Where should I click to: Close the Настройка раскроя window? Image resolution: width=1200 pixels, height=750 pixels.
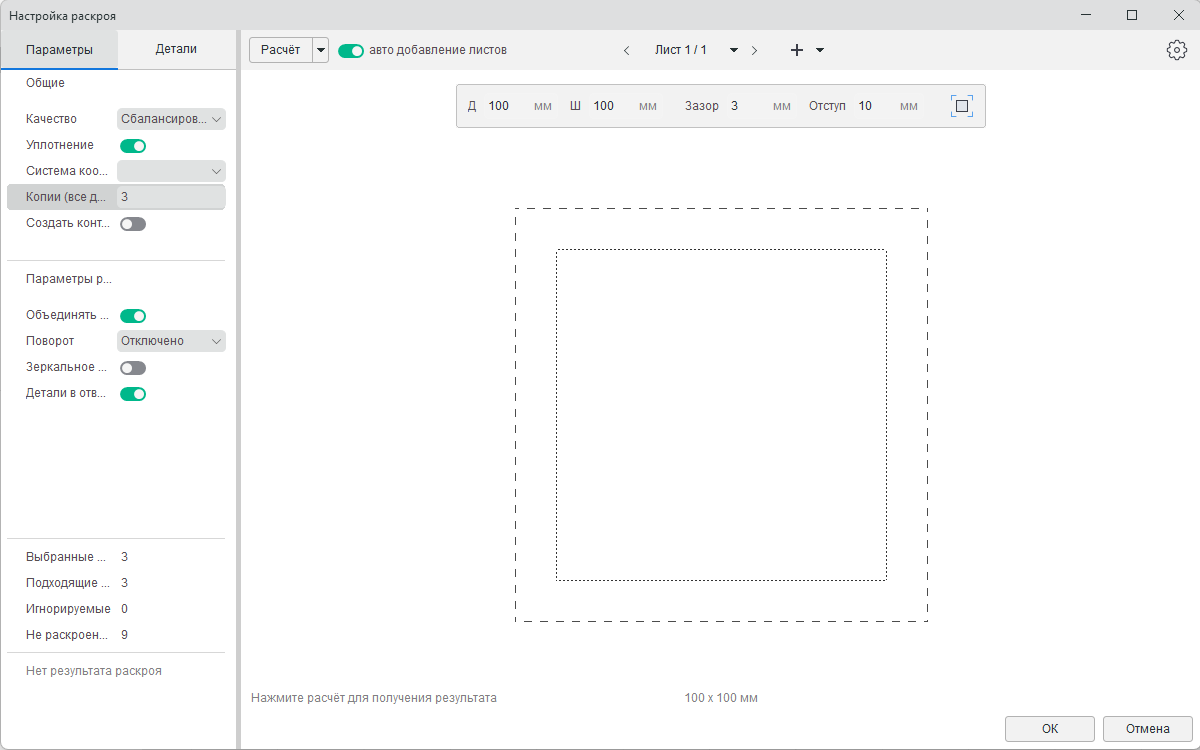[1177, 15]
